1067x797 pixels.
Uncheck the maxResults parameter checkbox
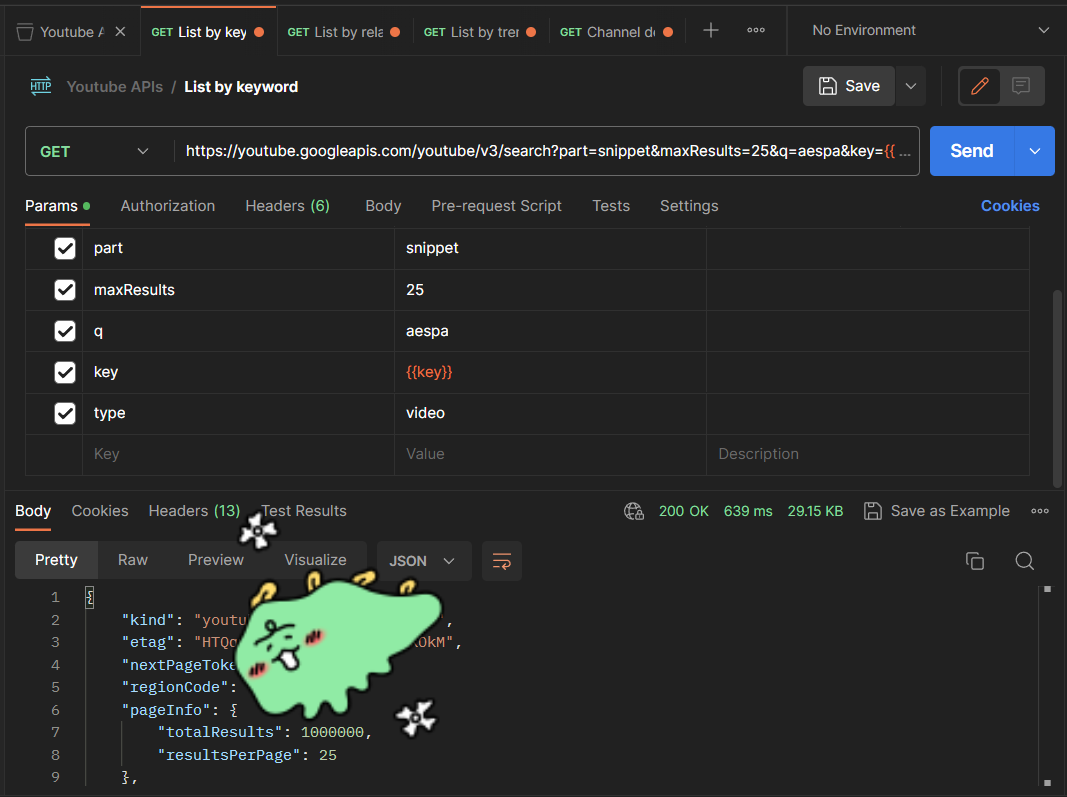(x=65, y=290)
